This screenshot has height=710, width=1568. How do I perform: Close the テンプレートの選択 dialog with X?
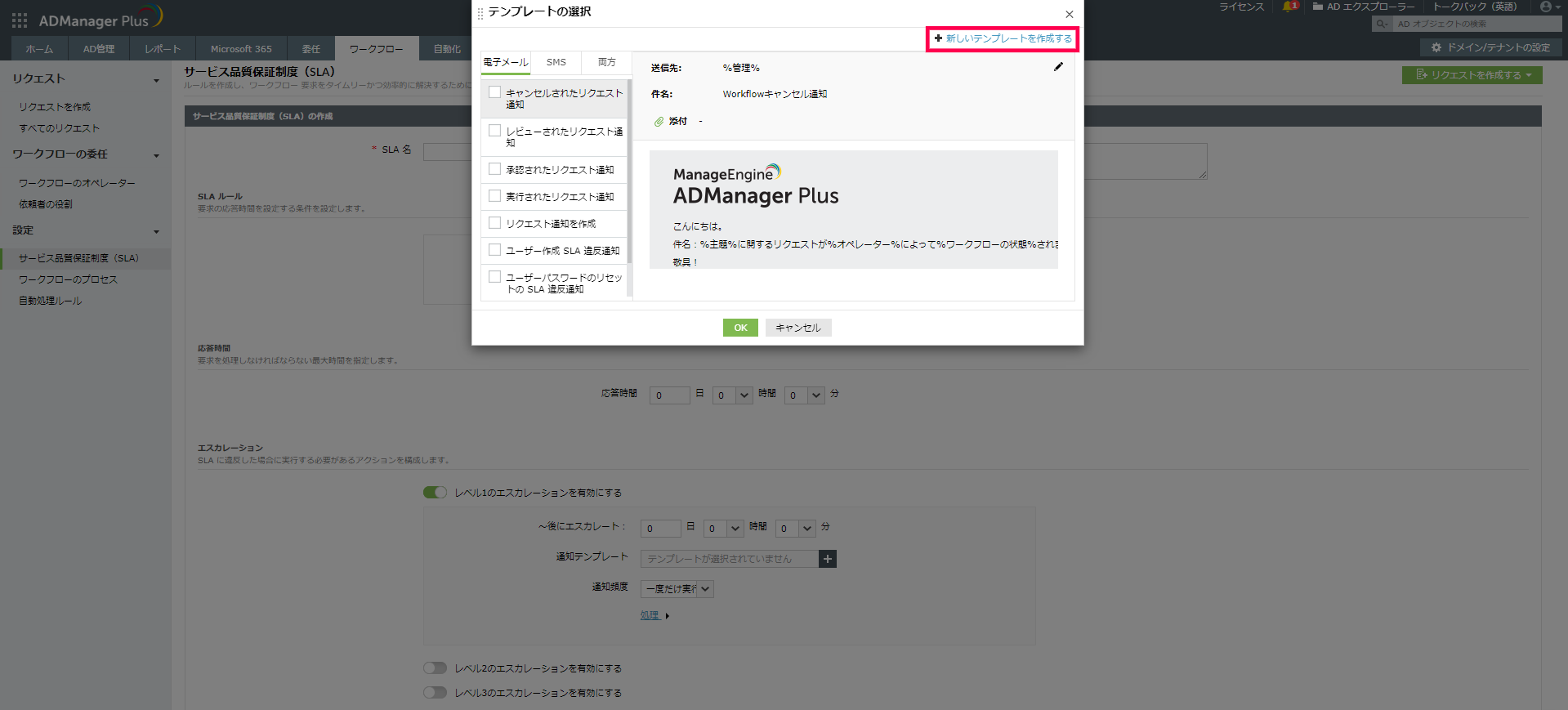click(1070, 14)
